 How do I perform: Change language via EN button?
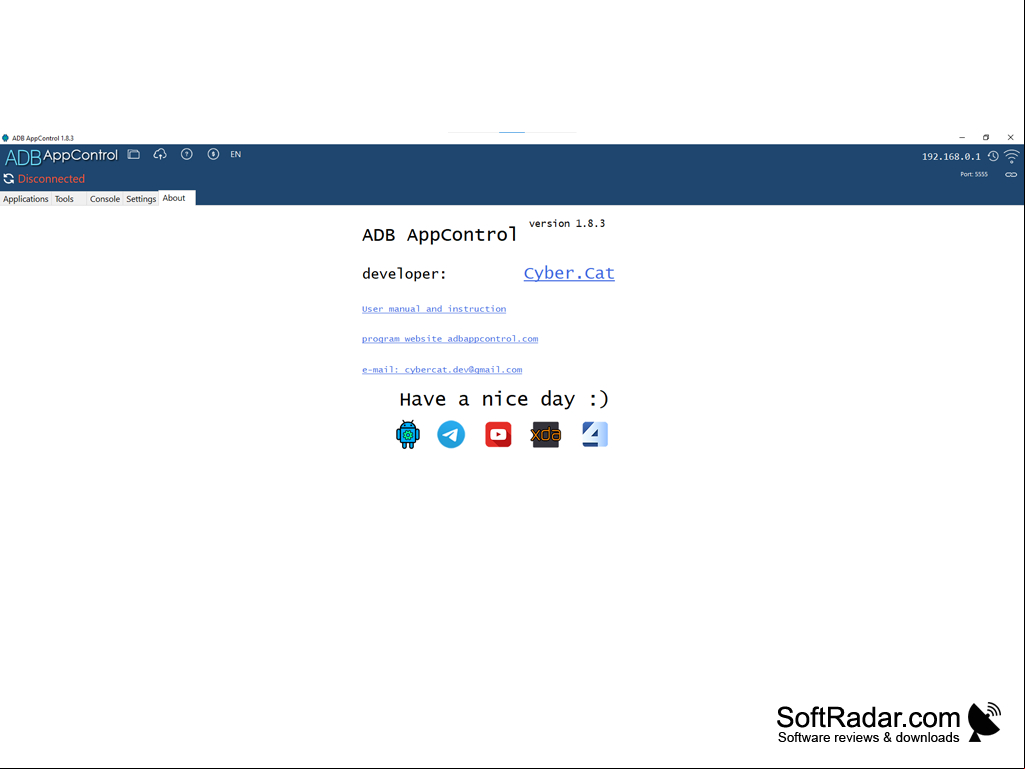pyautogui.click(x=236, y=154)
